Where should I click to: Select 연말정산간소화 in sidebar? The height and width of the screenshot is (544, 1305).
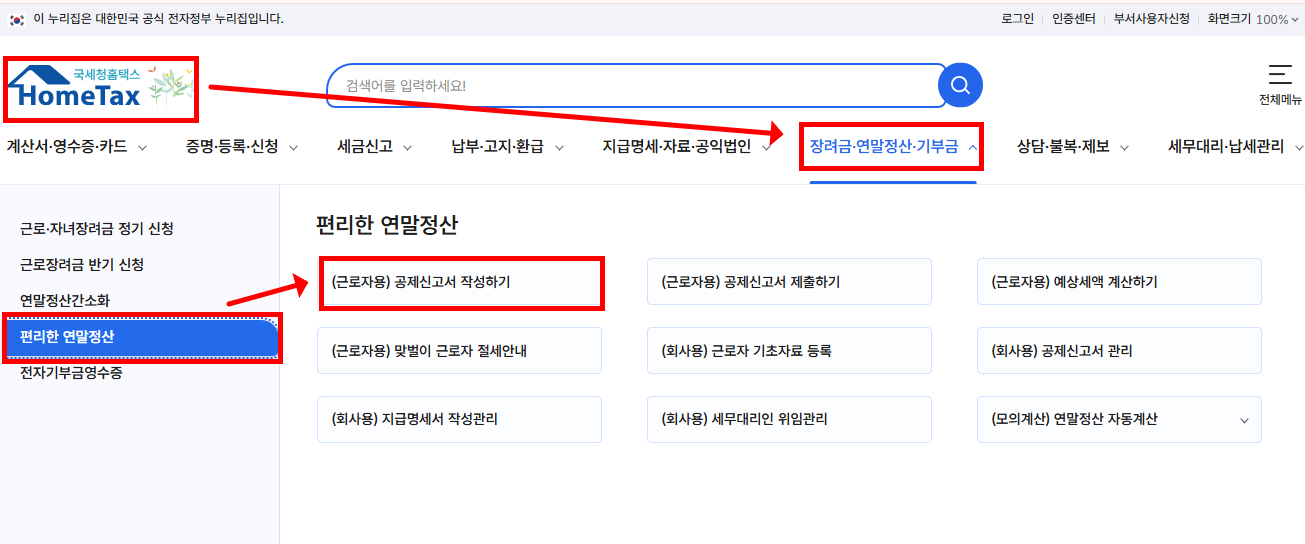pos(65,301)
